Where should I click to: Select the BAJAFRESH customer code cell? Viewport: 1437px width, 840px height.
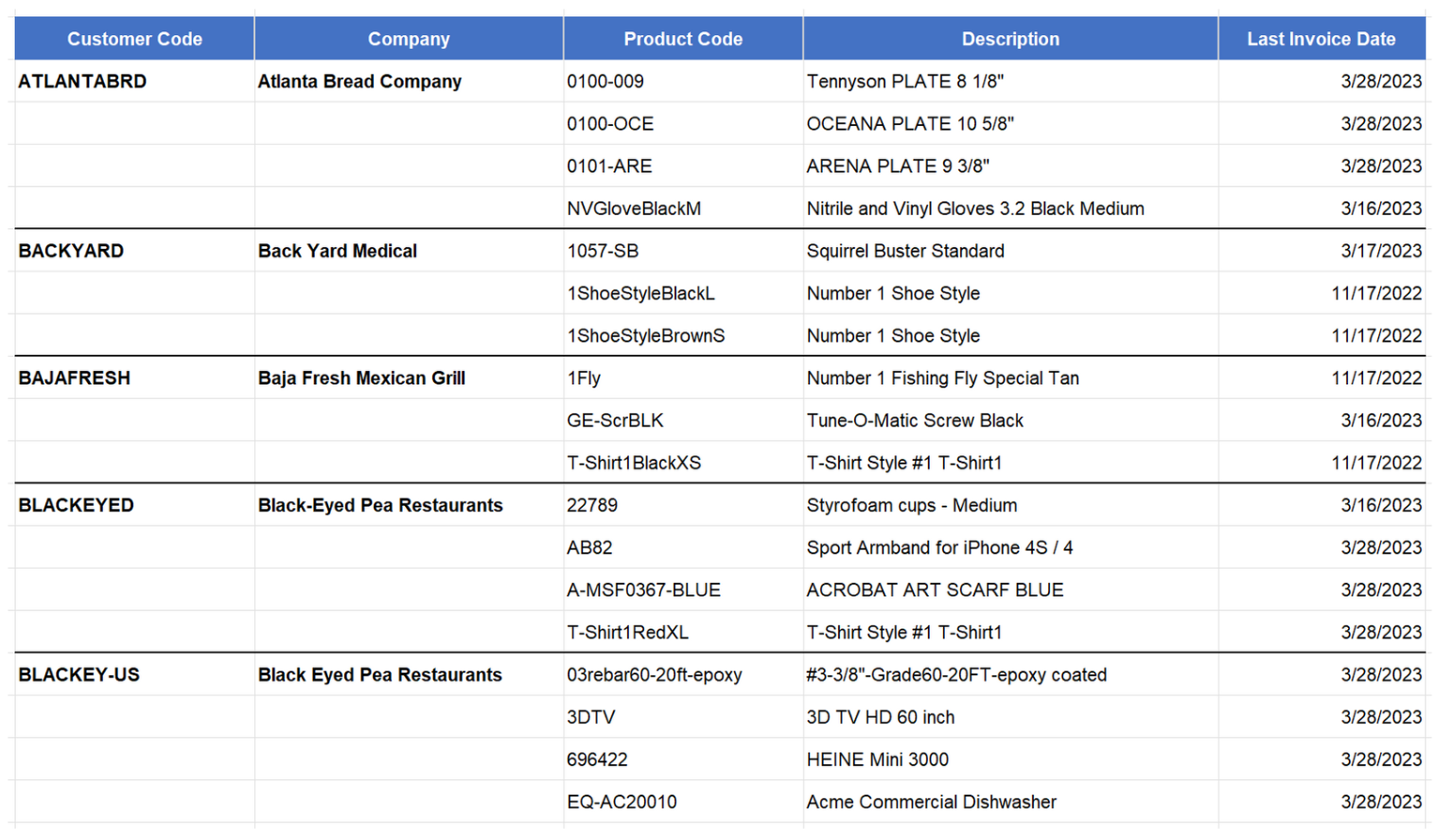[x=75, y=378]
